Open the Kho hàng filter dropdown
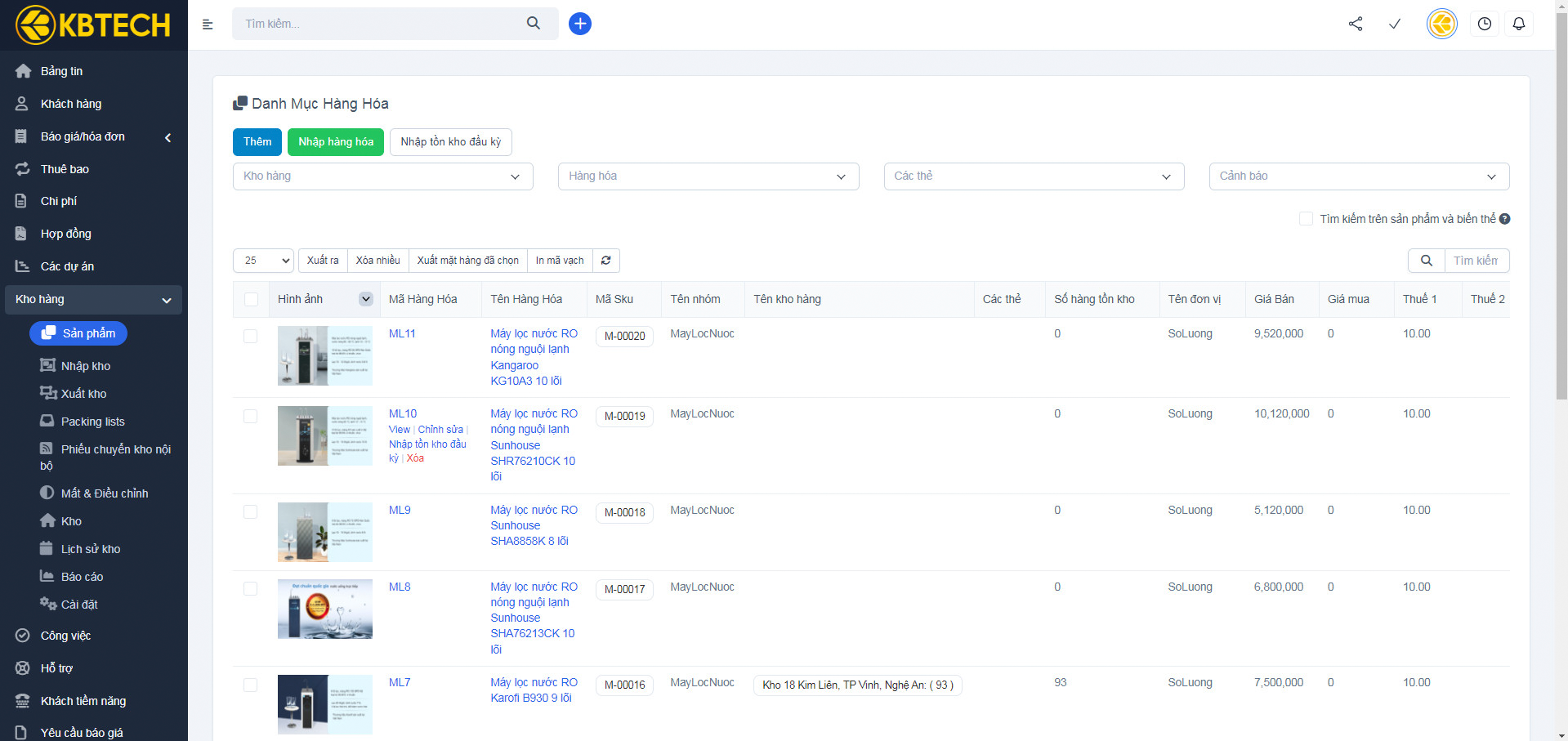1568x741 pixels. click(x=382, y=176)
